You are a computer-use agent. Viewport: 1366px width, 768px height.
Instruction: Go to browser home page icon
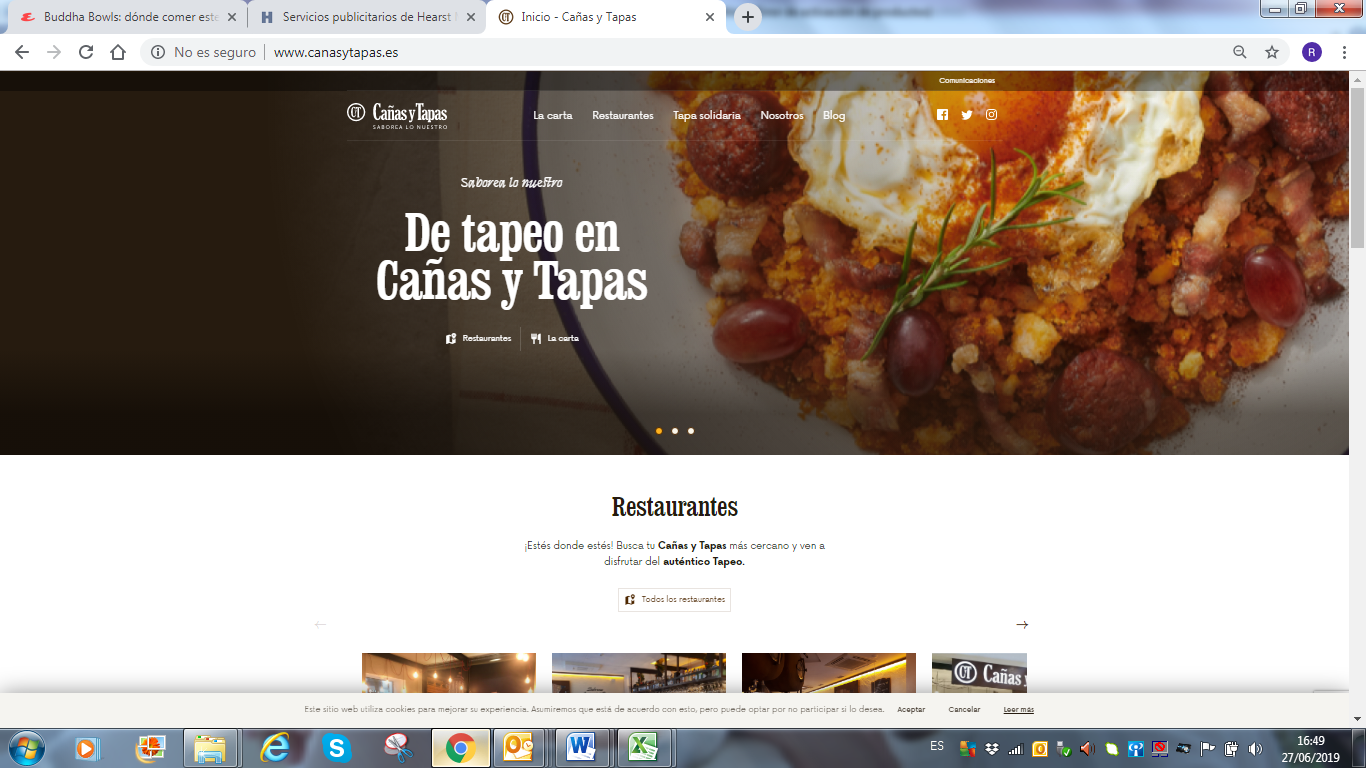click(x=118, y=52)
